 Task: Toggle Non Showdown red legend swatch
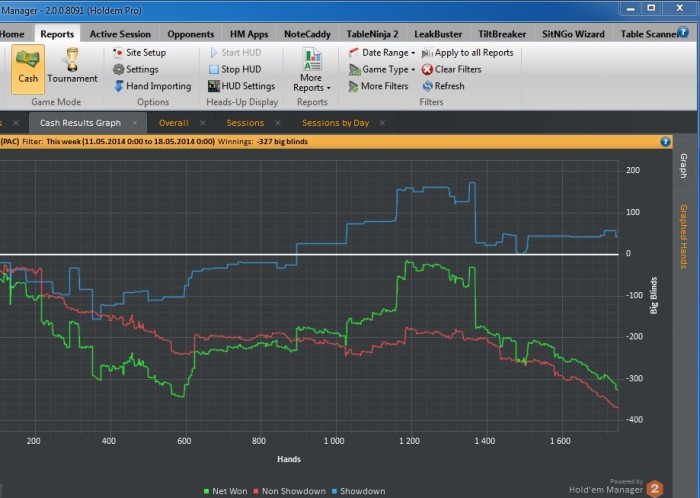coord(256,491)
